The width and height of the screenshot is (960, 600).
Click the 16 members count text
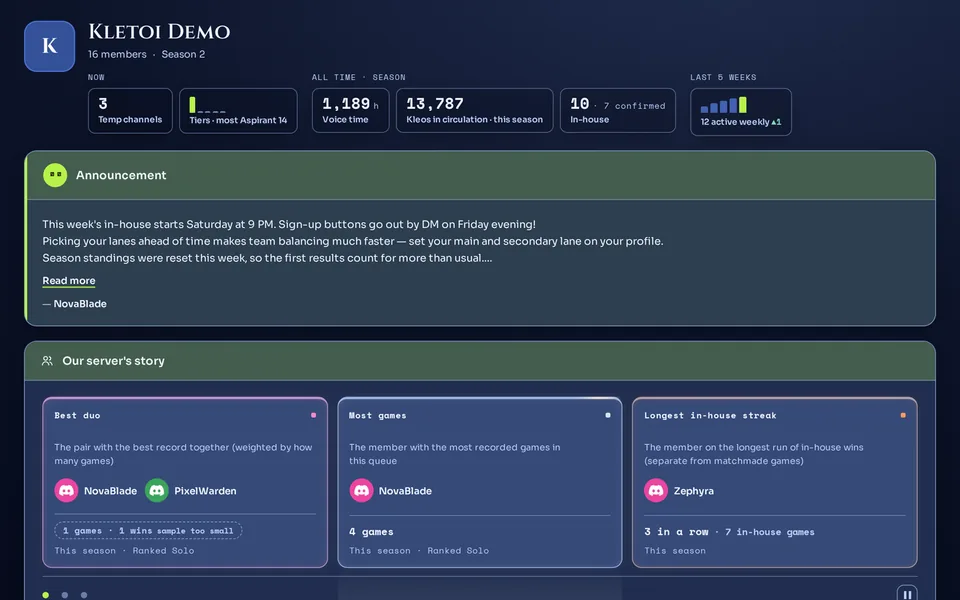(118, 54)
